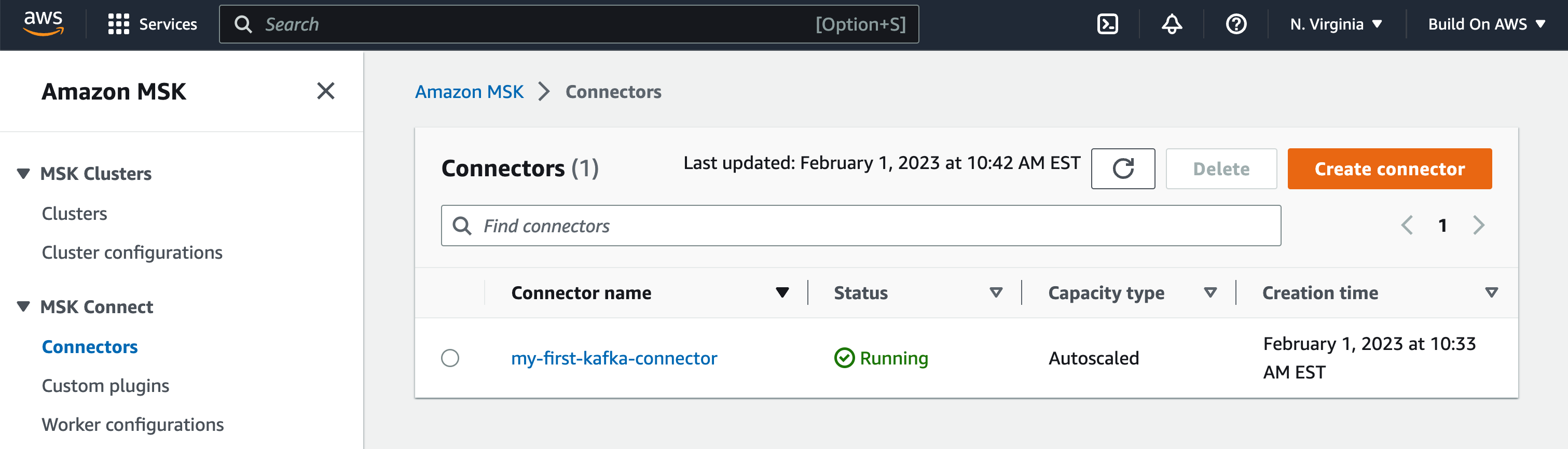The image size is (1568, 449).
Task: Go to the next page of connectors
Action: tap(1479, 225)
